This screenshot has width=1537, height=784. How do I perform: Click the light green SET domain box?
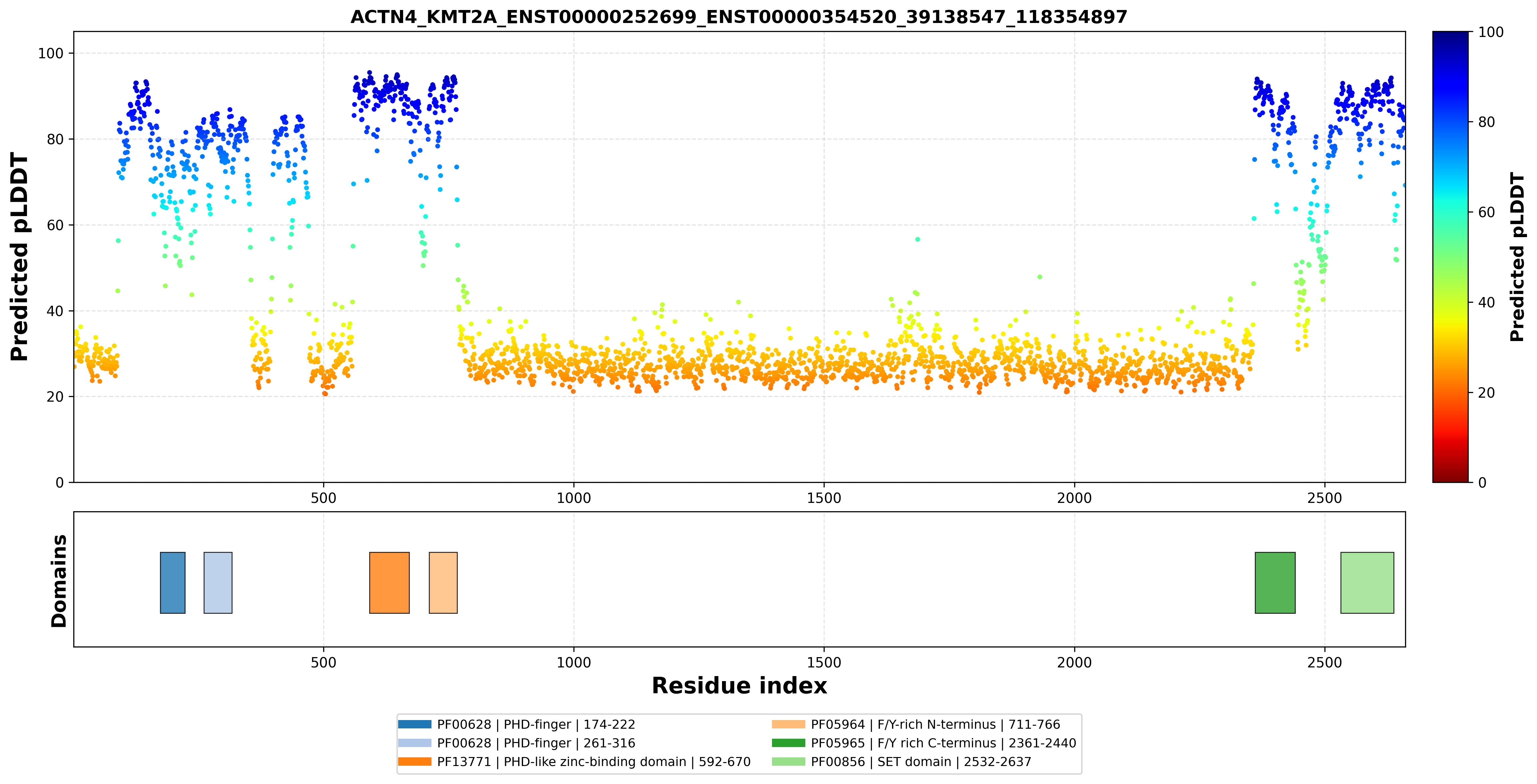coord(1367,583)
